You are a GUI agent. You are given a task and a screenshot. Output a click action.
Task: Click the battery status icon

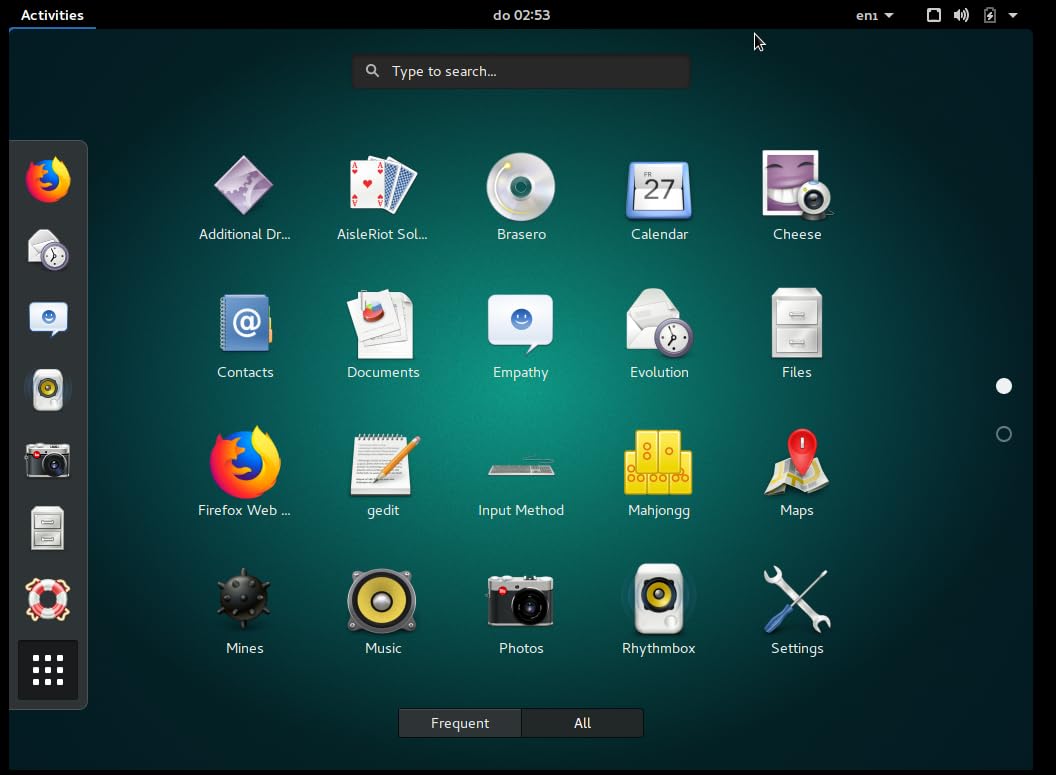[x=989, y=15]
